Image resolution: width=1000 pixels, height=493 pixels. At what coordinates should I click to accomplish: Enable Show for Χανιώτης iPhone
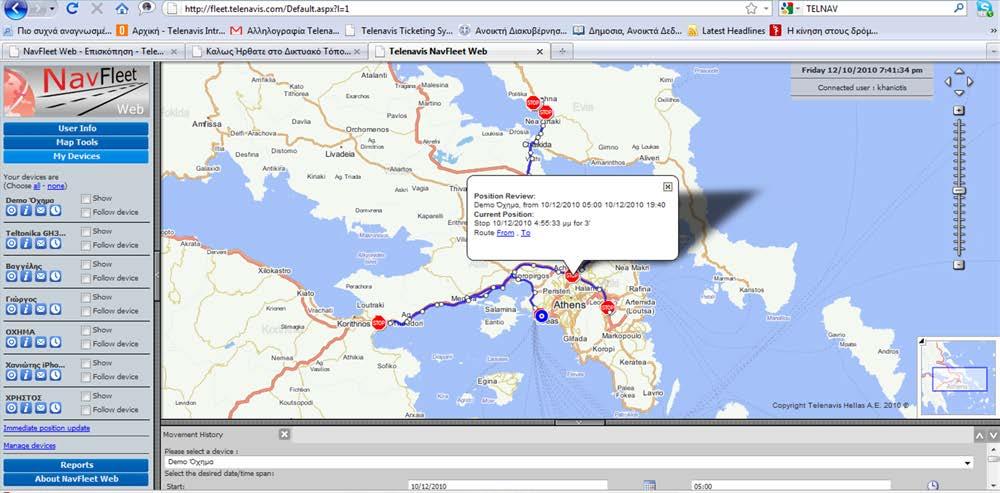(86, 363)
